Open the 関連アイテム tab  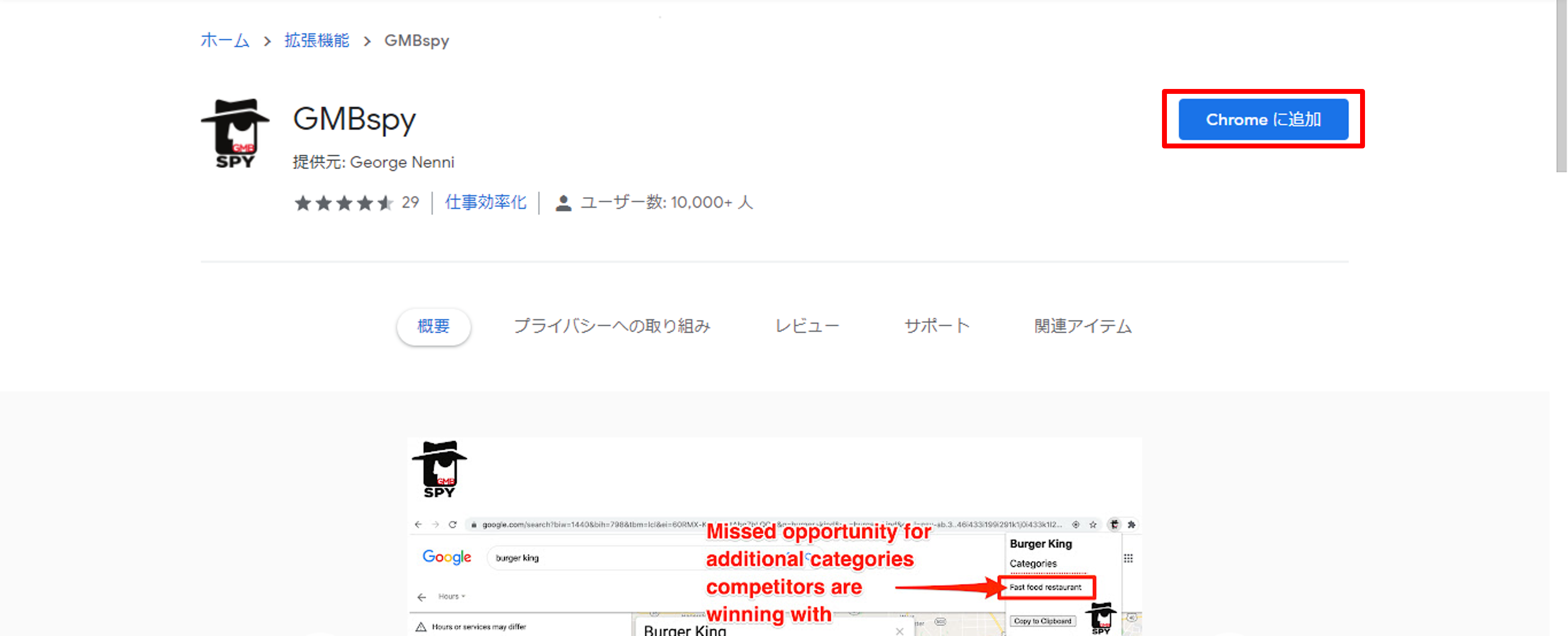(x=1083, y=326)
